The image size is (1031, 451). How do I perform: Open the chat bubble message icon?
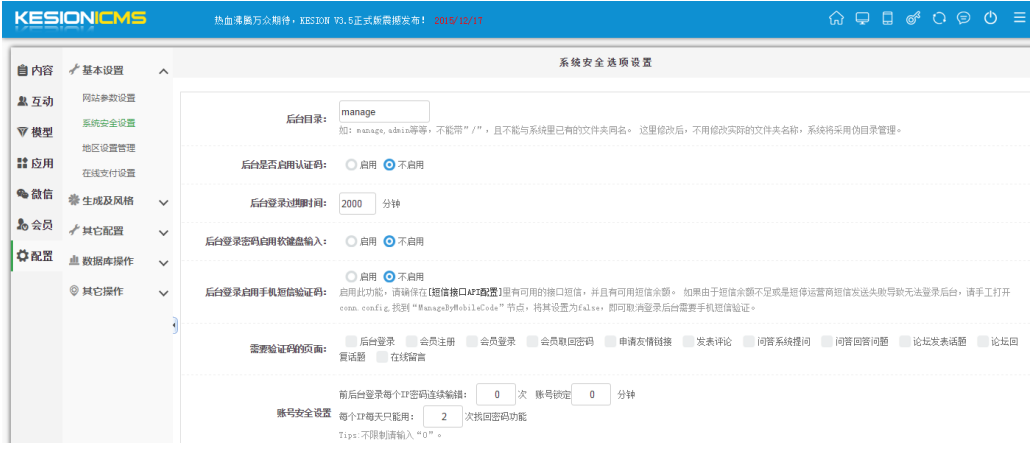point(964,19)
